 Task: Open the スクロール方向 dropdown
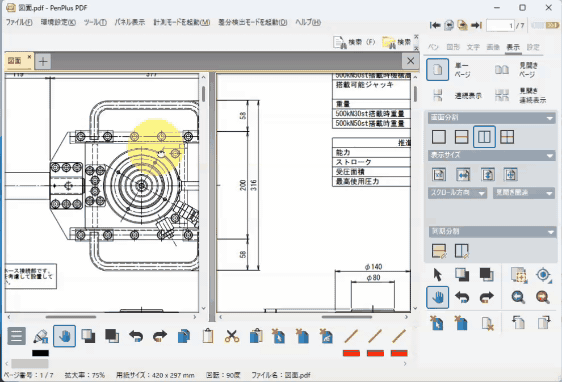pos(457,193)
